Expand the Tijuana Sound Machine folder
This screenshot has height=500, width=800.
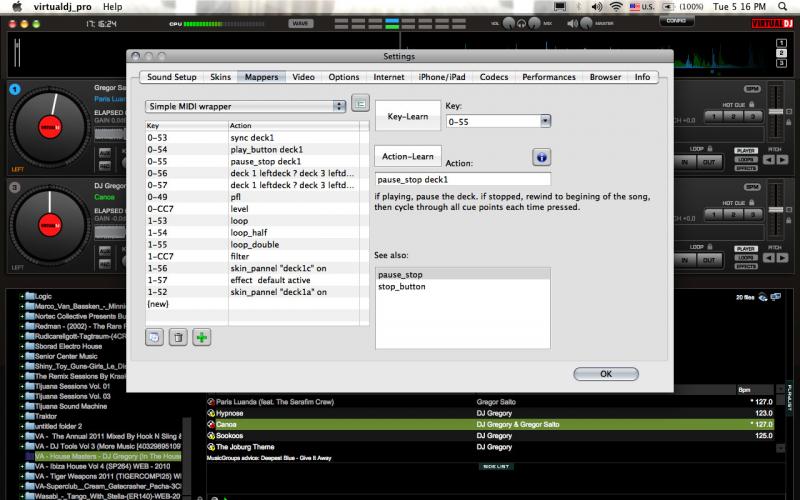click(x=22, y=406)
